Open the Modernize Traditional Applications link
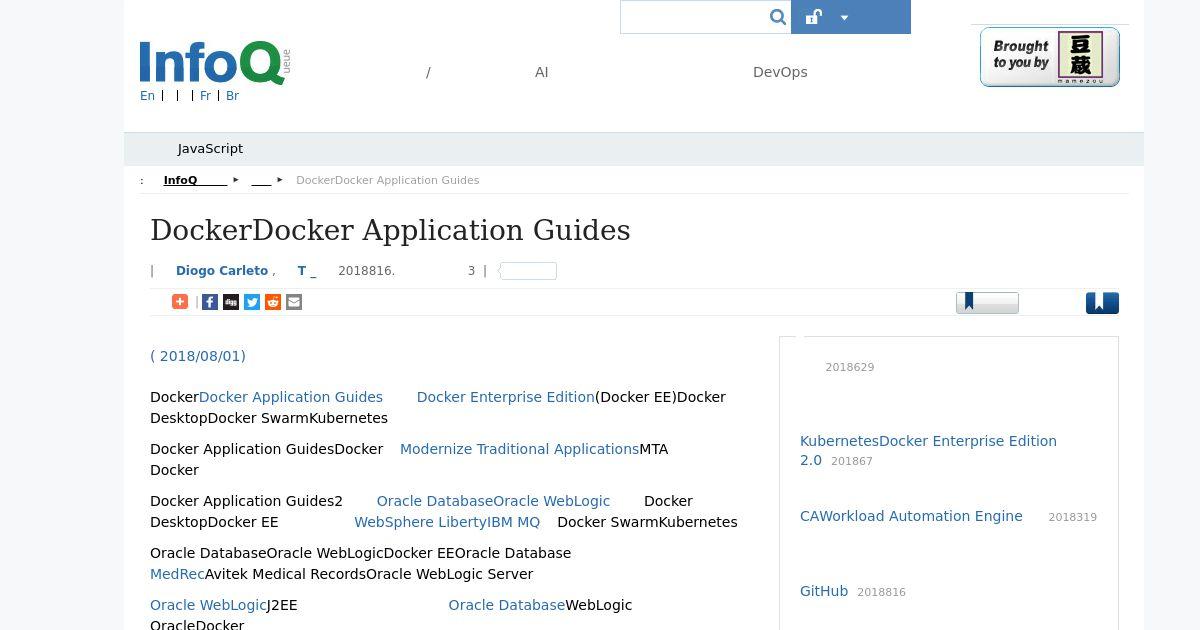 click(x=519, y=449)
